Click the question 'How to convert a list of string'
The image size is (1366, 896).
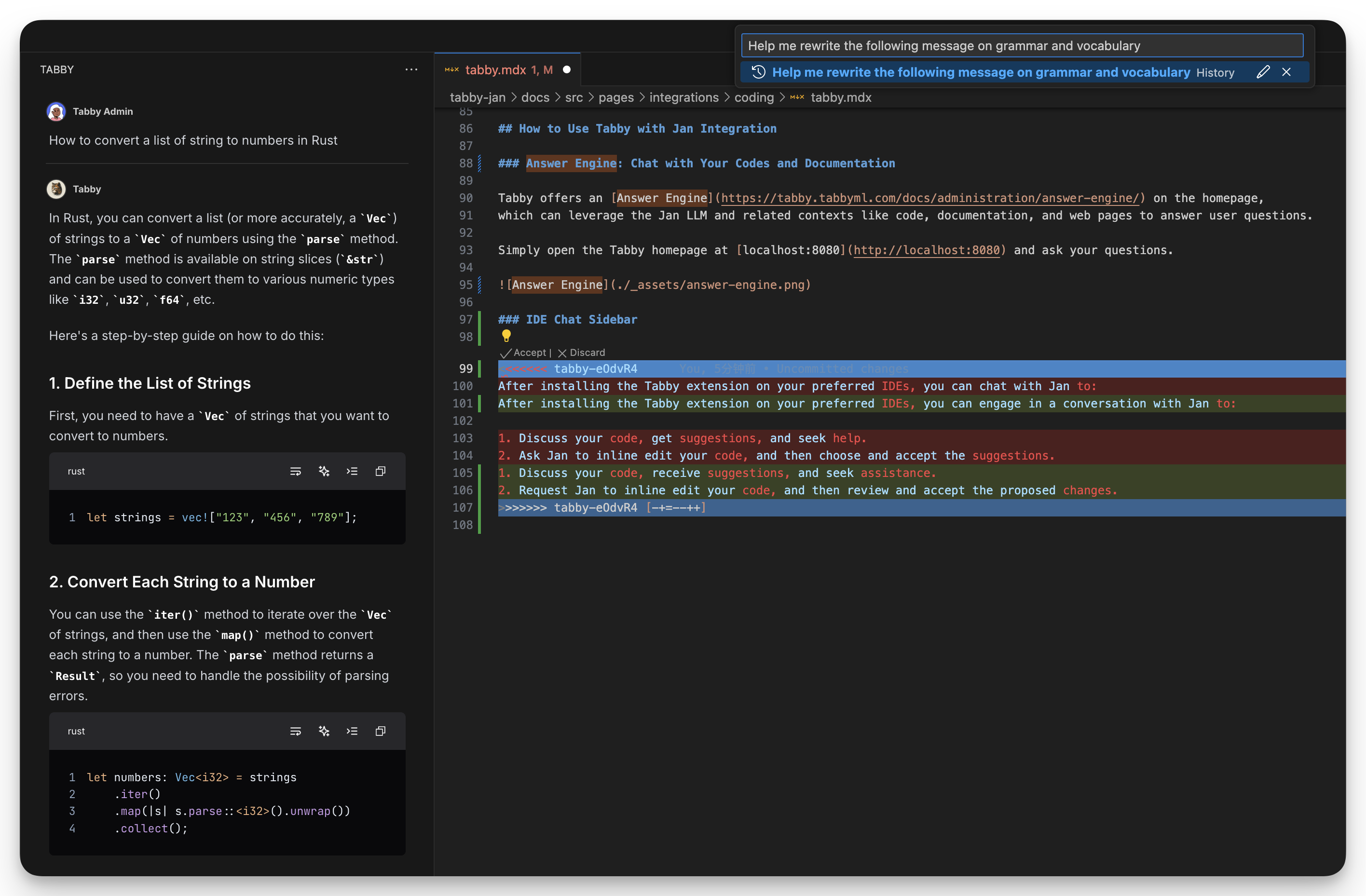coord(193,140)
